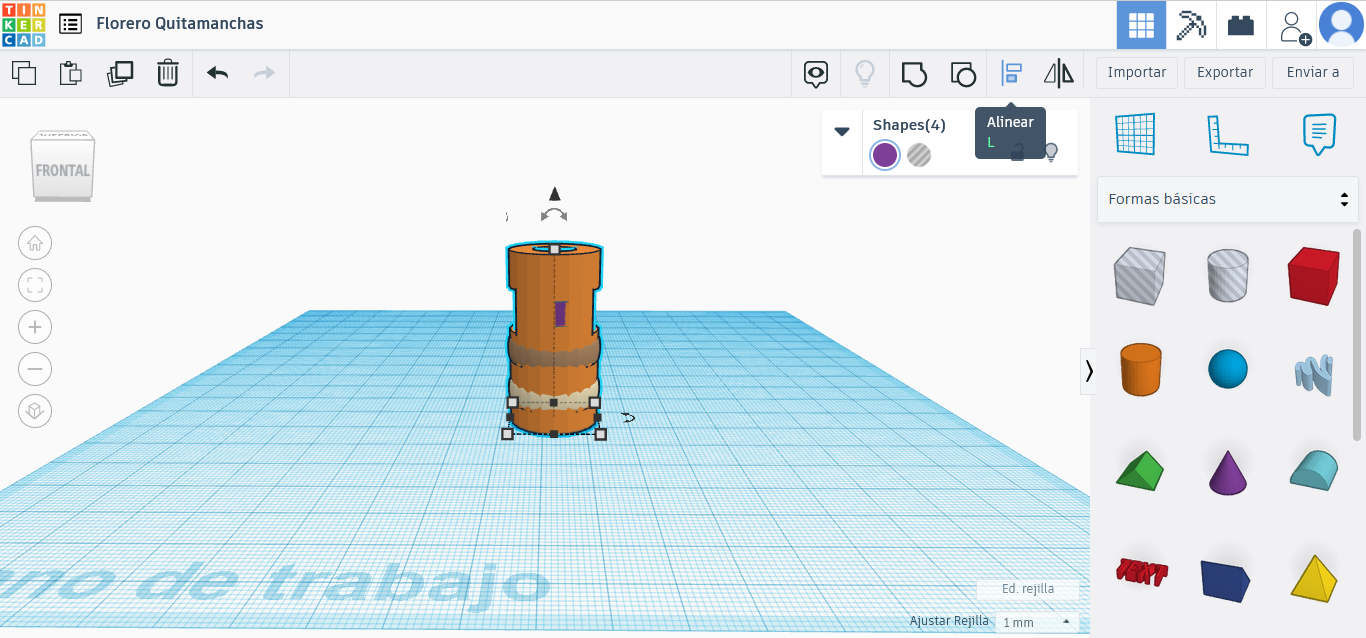Click the Exportar button

pos(1225,72)
